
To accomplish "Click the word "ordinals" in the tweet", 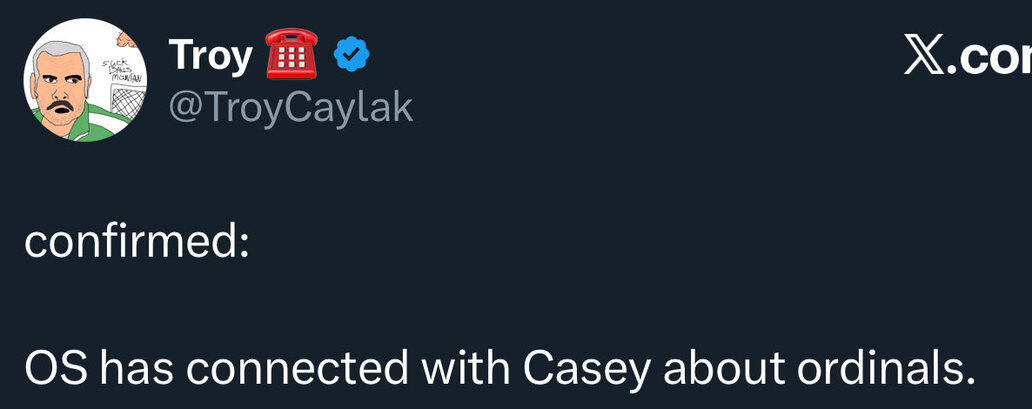I will pyautogui.click(x=885, y=370).
